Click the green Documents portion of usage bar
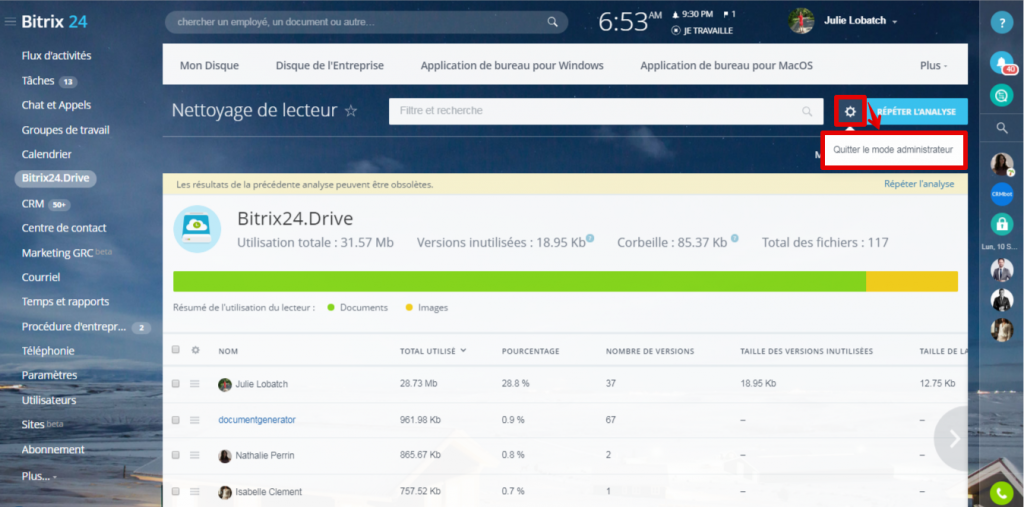The image size is (1024, 507). (519, 281)
